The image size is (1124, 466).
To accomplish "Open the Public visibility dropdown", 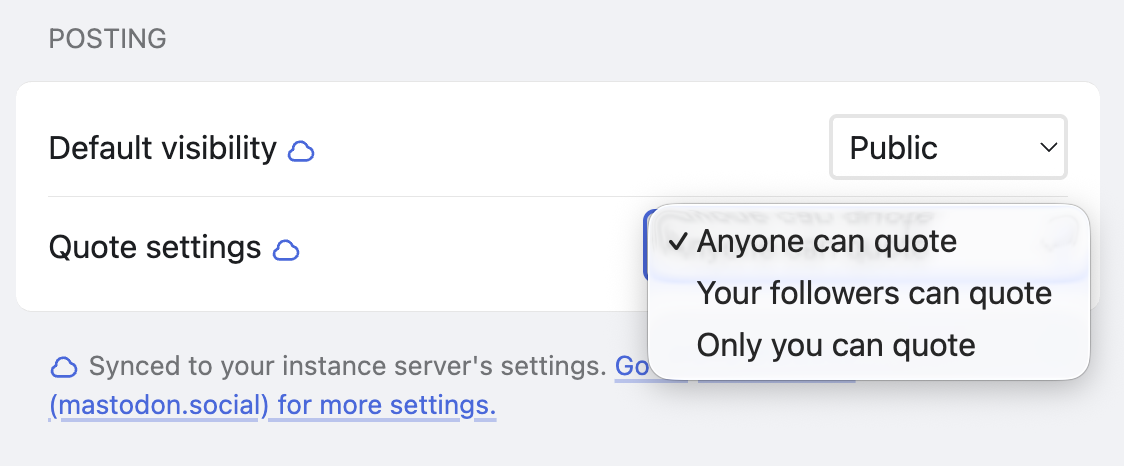I will click(x=947, y=148).
